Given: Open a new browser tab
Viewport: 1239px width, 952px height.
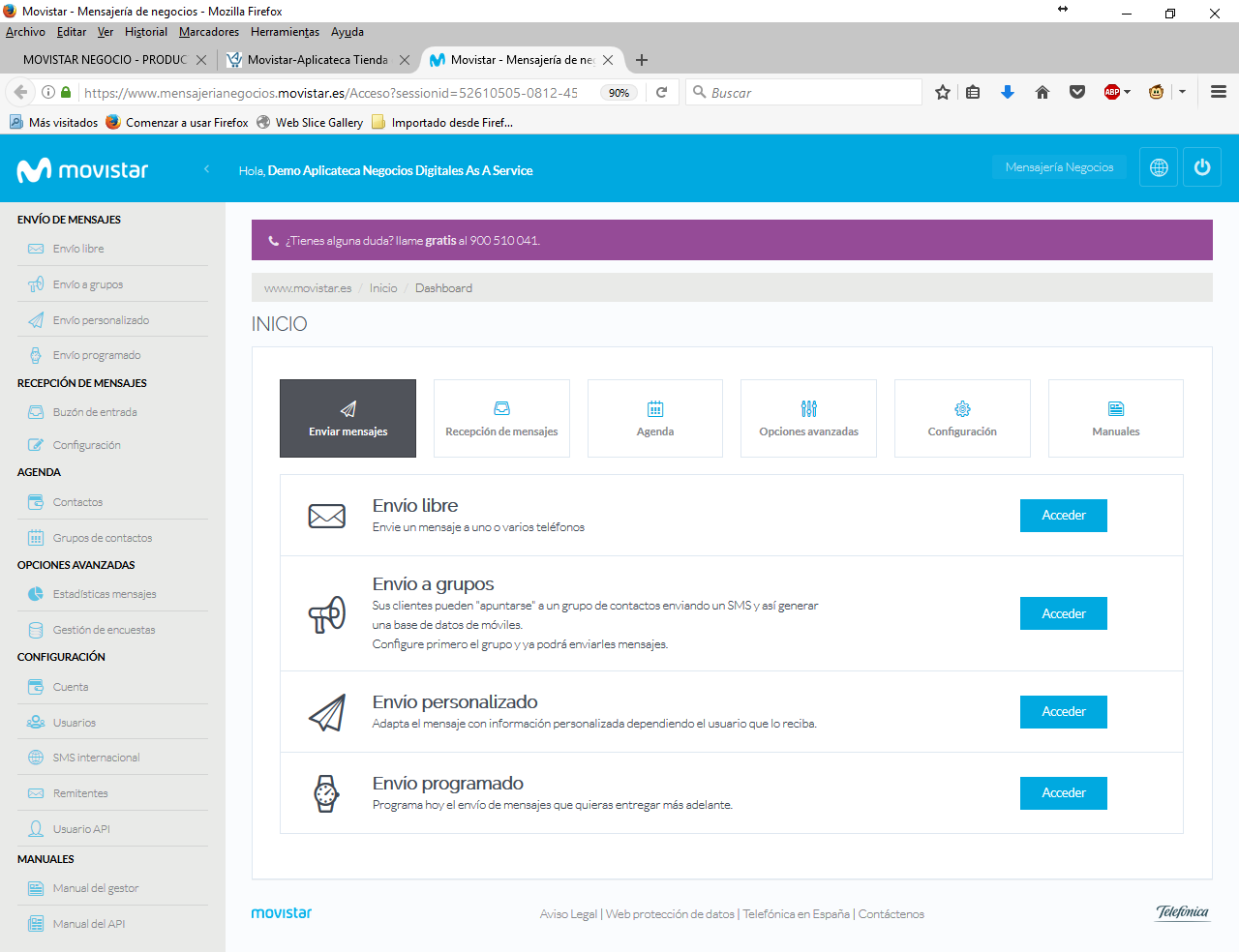Looking at the screenshot, I should pyautogui.click(x=642, y=60).
